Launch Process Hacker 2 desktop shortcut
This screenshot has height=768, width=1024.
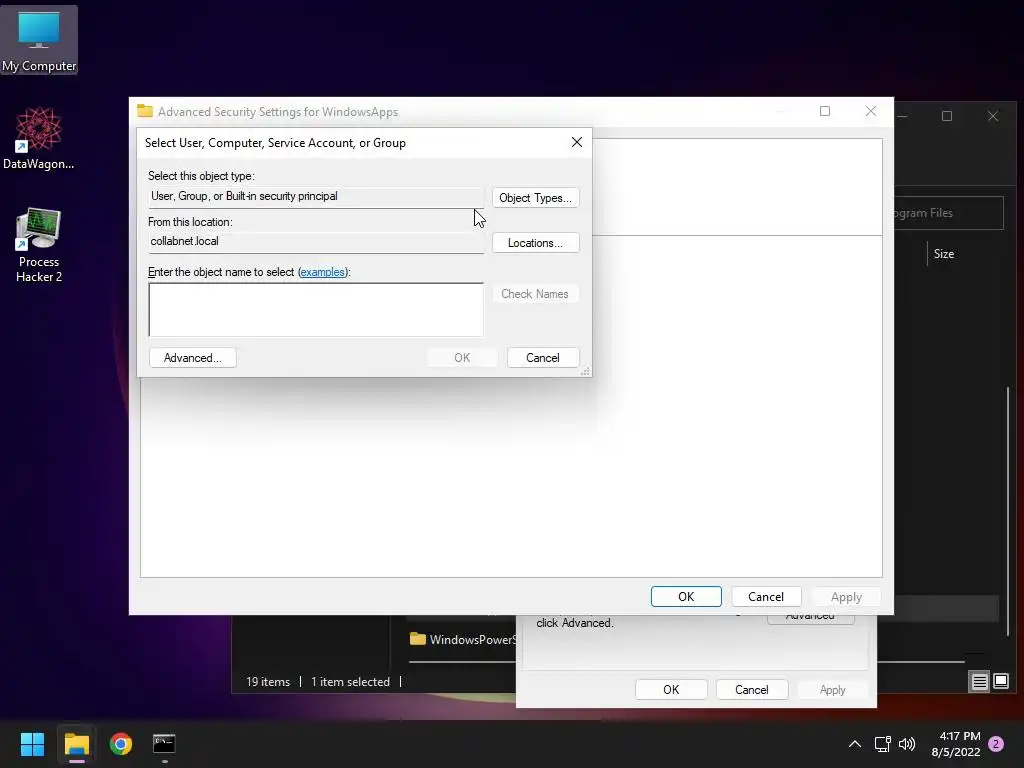click(39, 245)
